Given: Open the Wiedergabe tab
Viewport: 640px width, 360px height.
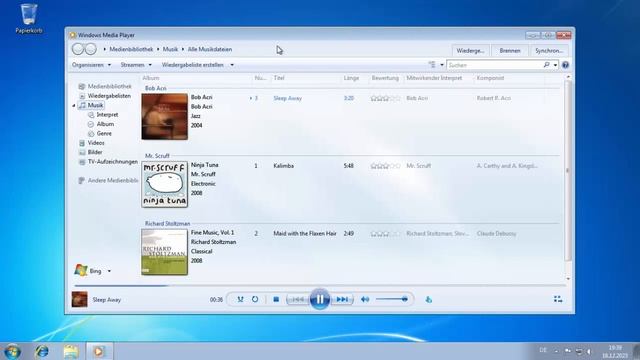Looking at the screenshot, I should click(x=470, y=51).
